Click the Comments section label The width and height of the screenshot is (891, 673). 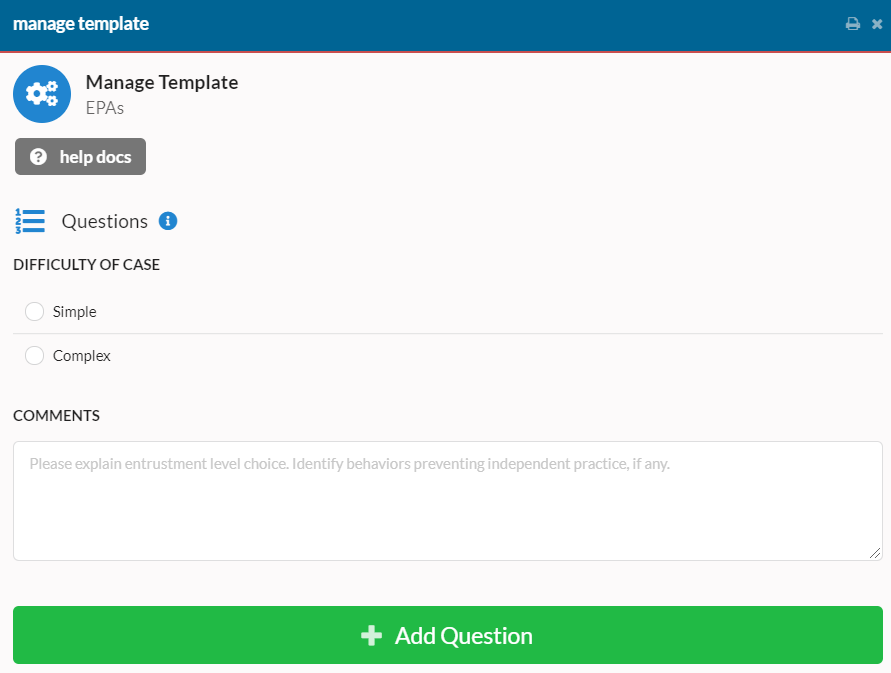point(56,415)
